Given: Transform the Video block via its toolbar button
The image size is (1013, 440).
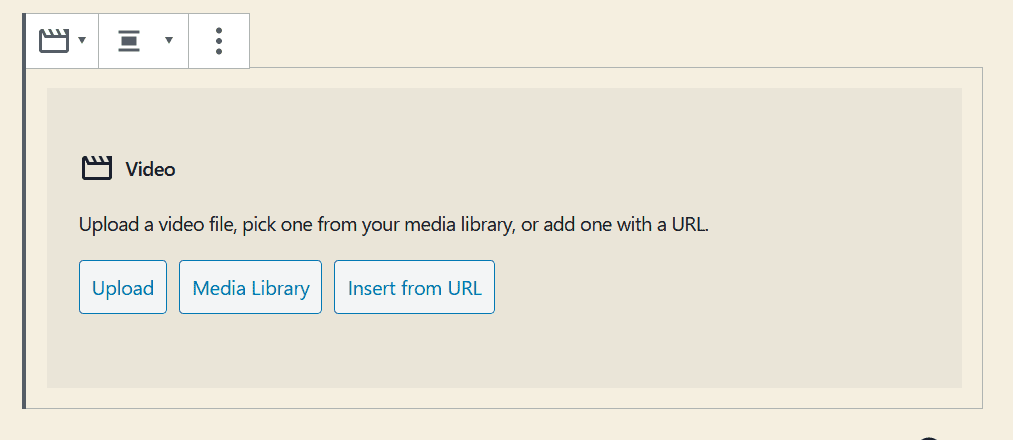Looking at the screenshot, I should (x=62, y=41).
